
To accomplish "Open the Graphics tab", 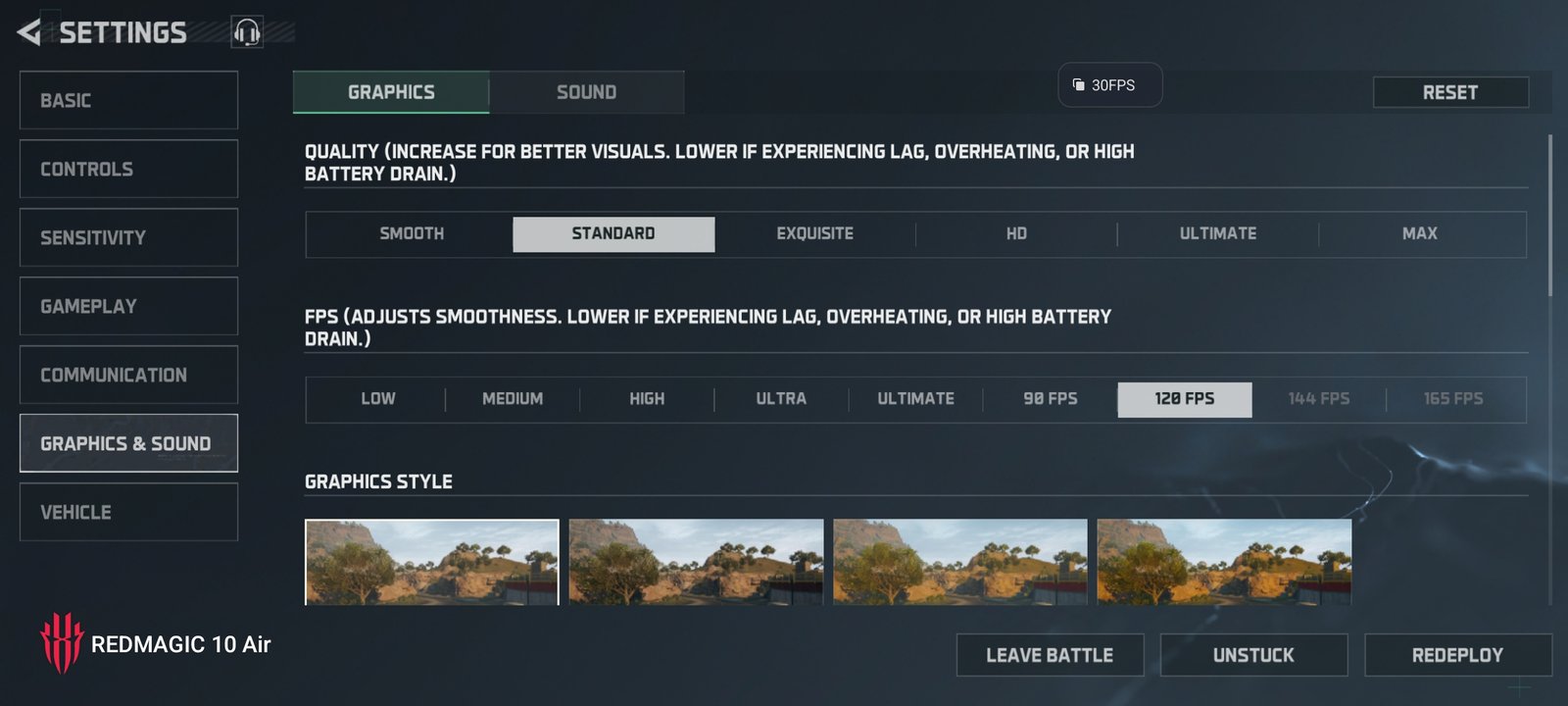I will pos(391,92).
